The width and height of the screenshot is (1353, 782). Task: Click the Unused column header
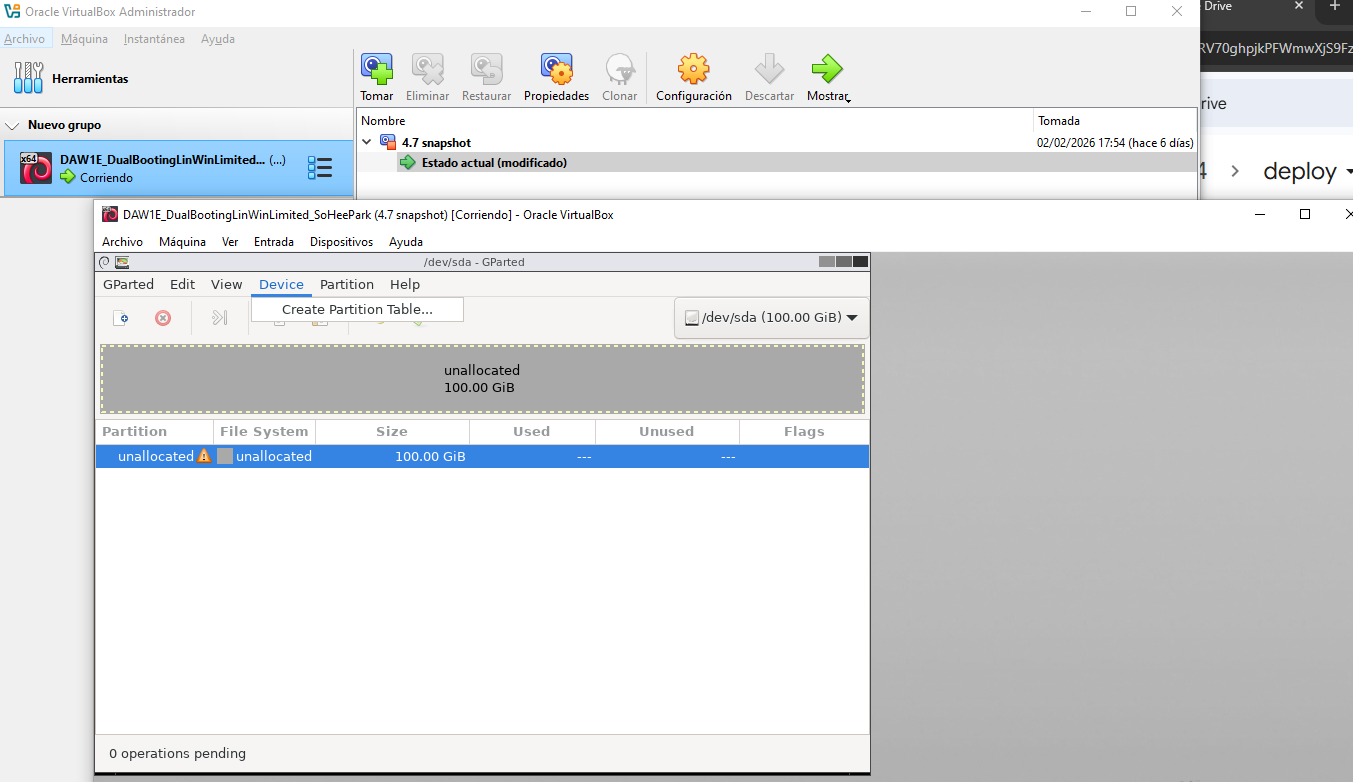[667, 432]
